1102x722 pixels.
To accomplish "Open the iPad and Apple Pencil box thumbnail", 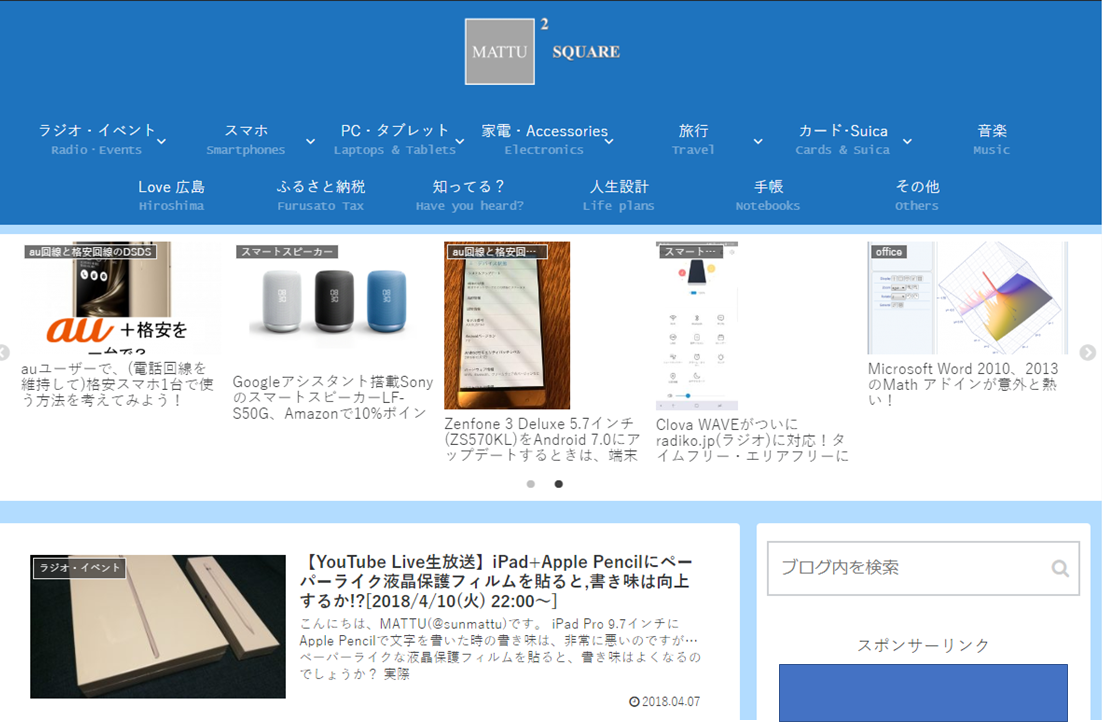I will pos(158,626).
